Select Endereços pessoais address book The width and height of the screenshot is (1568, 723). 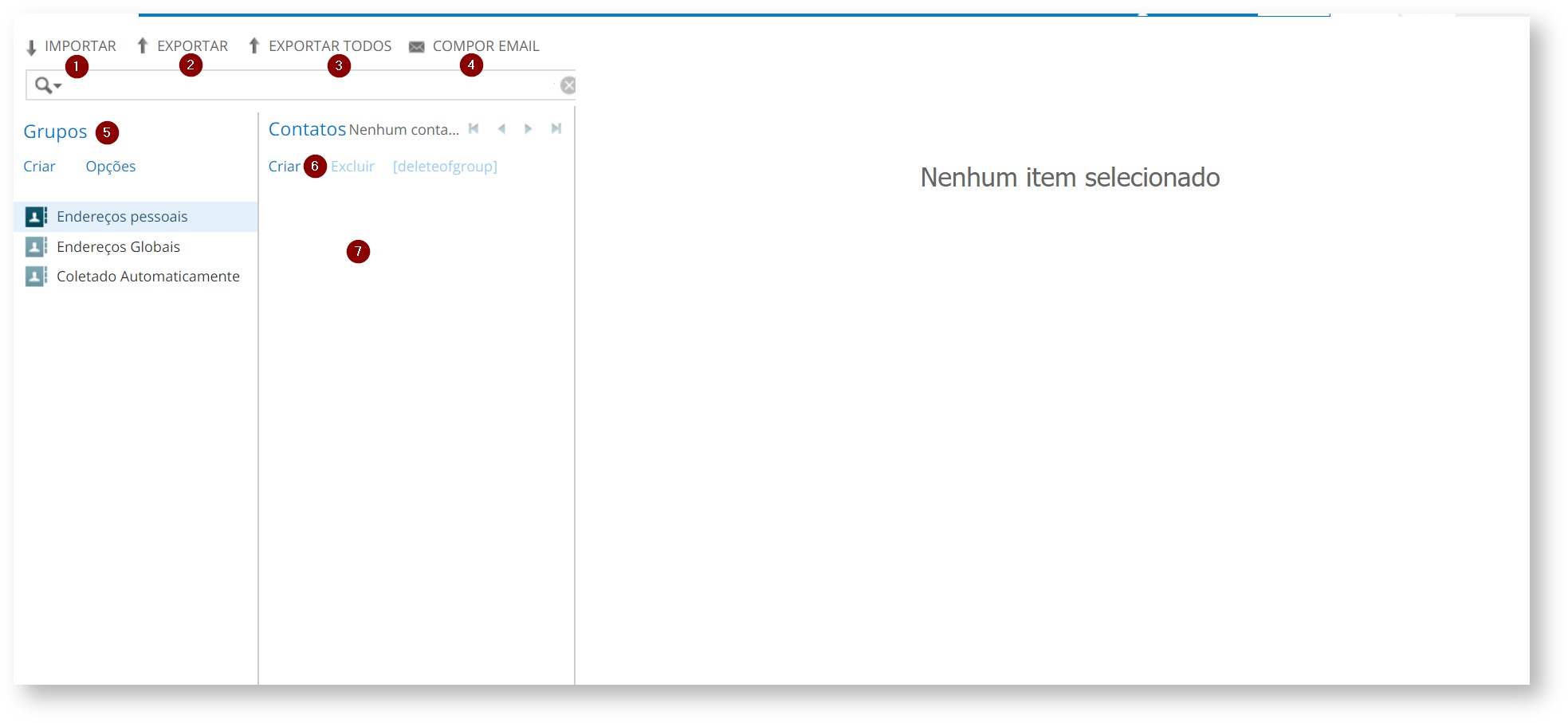click(x=122, y=217)
